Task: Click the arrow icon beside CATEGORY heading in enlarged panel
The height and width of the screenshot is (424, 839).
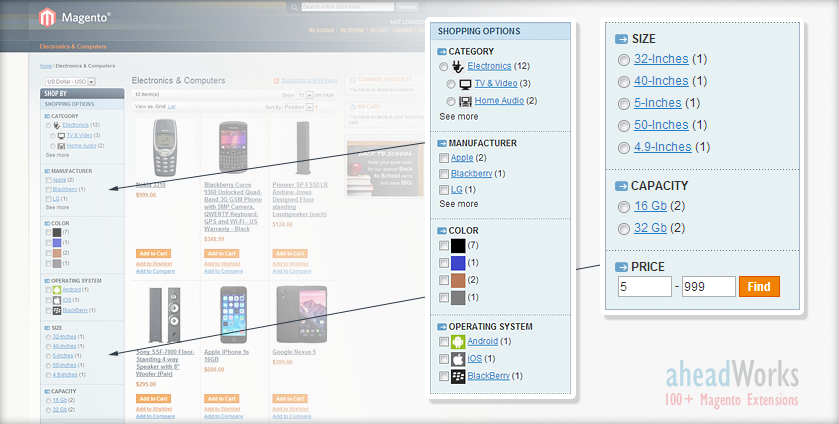Action: pyautogui.click(x=442, y=52)
